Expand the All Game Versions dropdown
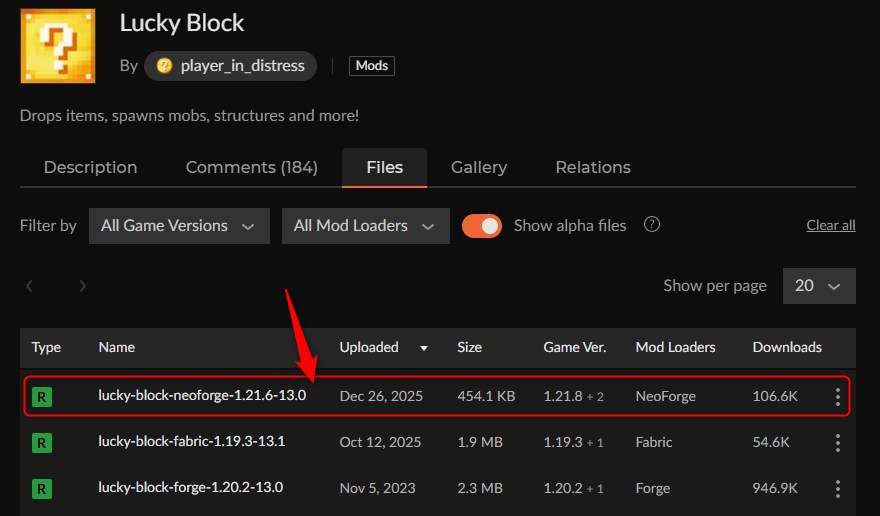The width and height of the screenshot is (880, 516). point(179,226)
